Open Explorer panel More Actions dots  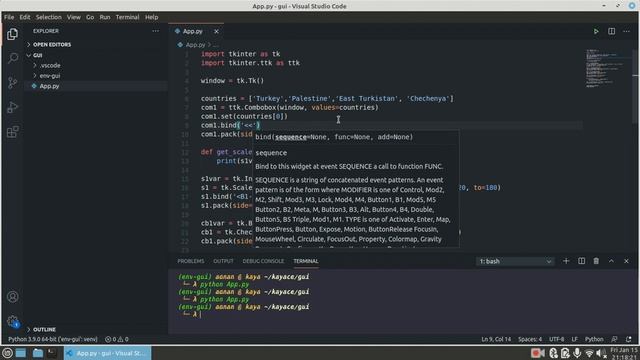[156, 31]
